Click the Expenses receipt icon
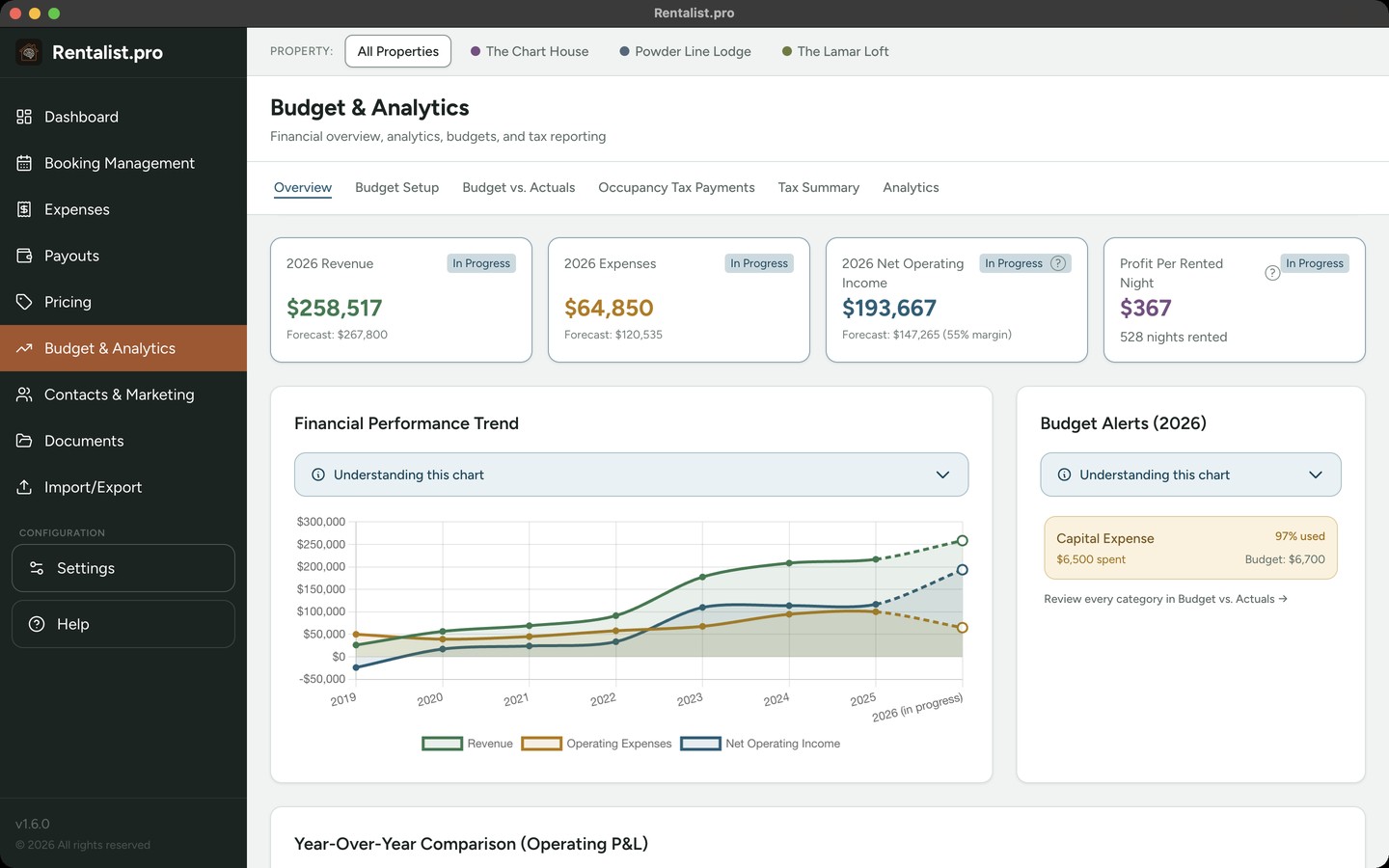Image resolution: width=1389 pixels, height=868 pixels. point(24,209)
